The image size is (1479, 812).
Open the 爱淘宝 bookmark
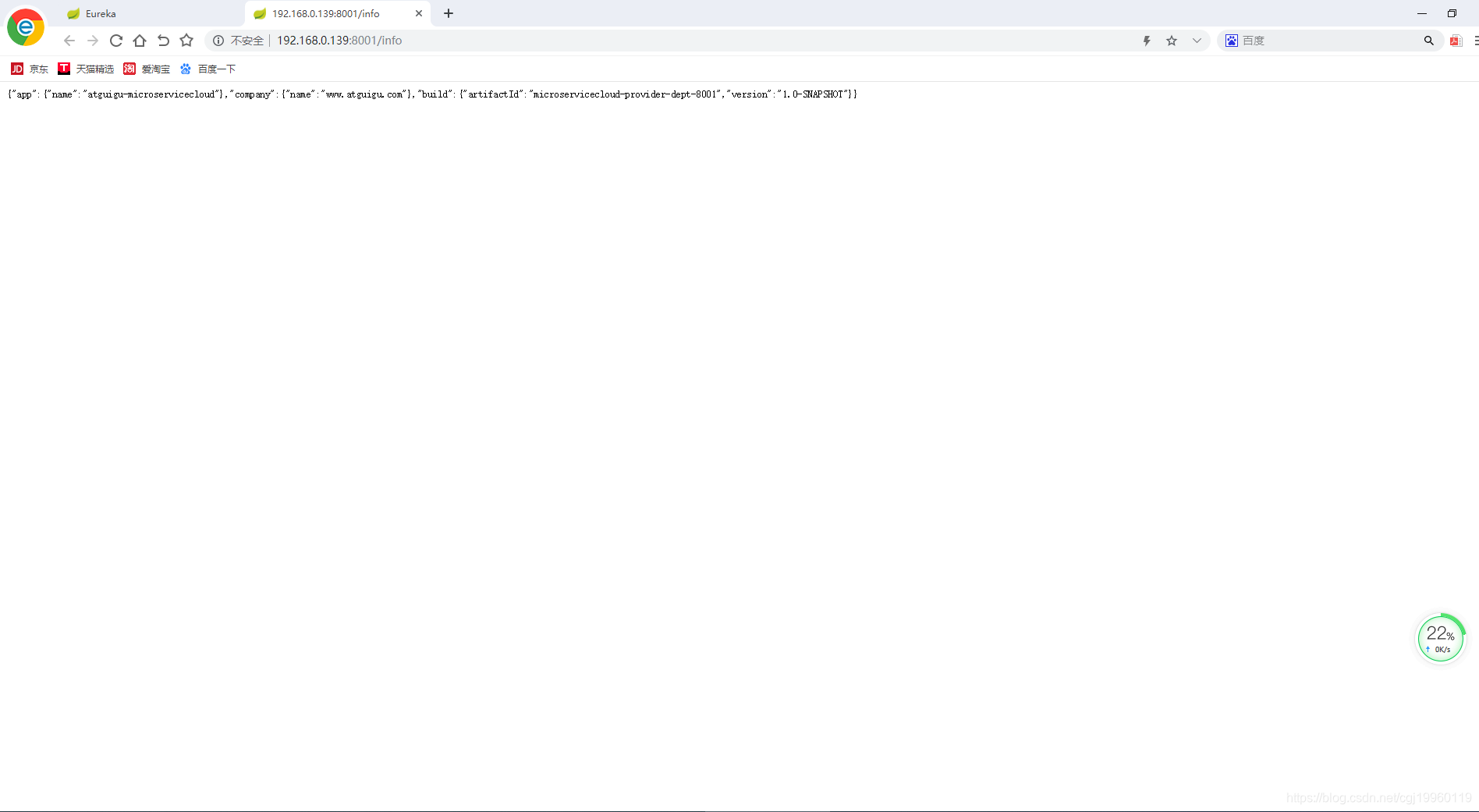147,69
